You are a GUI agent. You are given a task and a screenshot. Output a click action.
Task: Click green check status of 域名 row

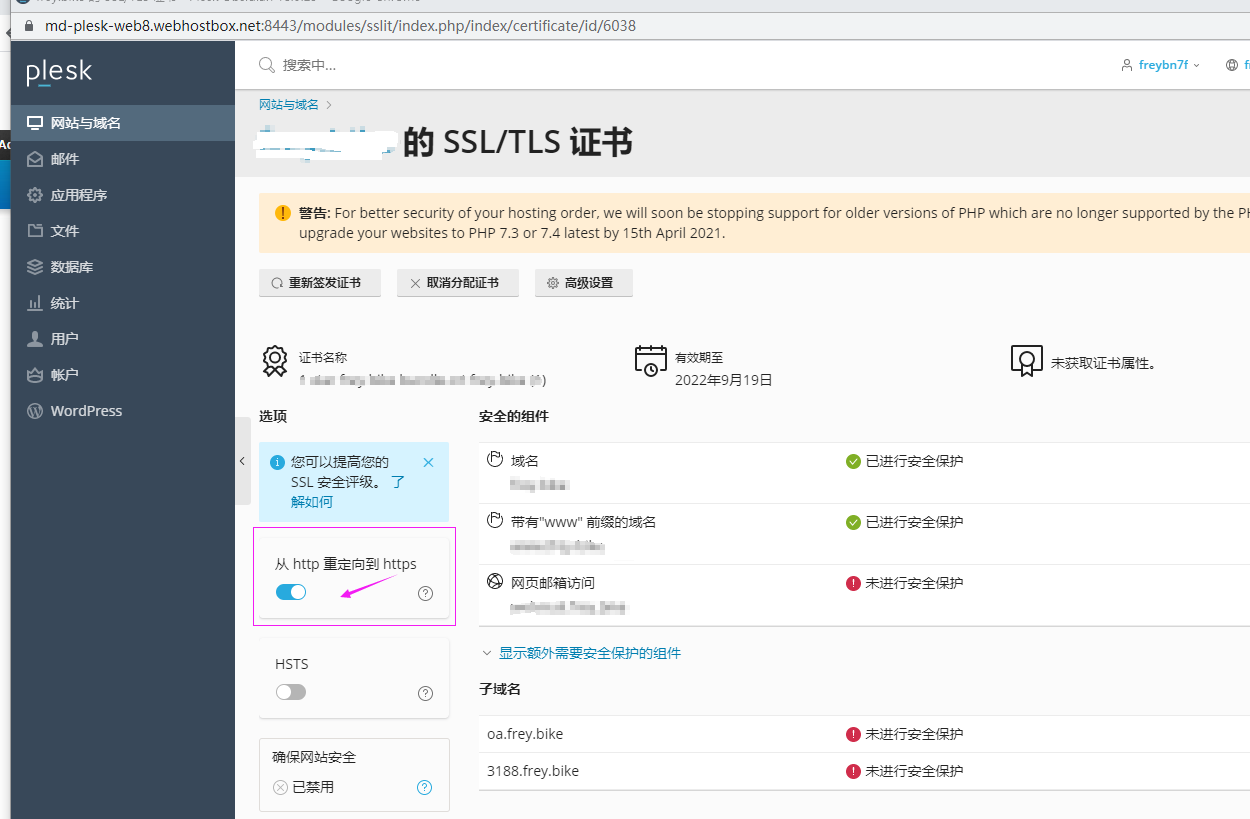pyautogui.click(x=853, y=461)
